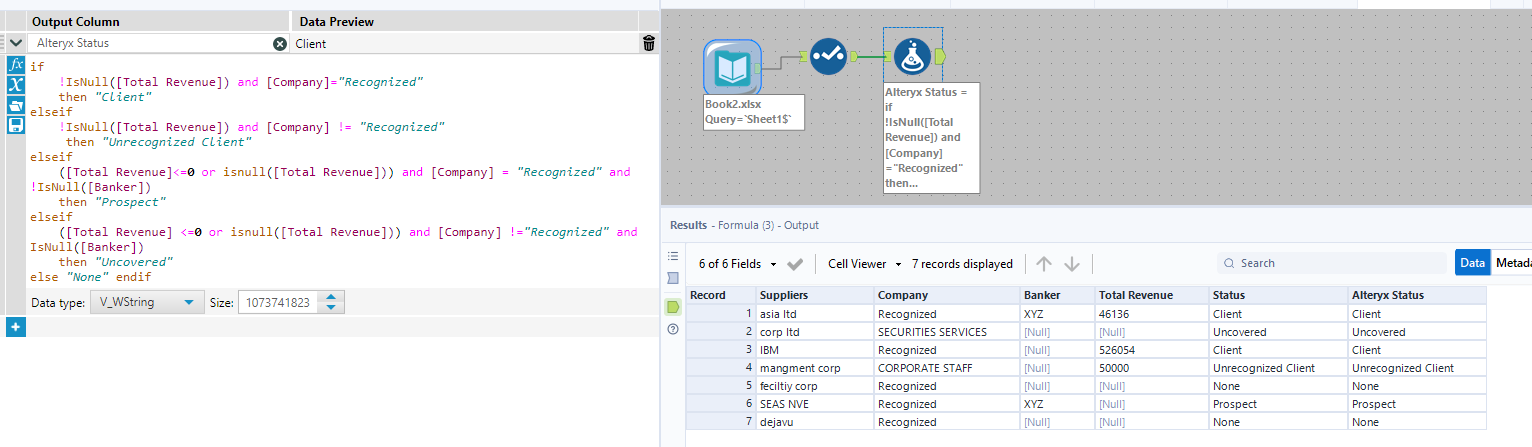Open the 6 of 6 Fields dropdown
The height and width of the screenshot is (447, 1532).
tap(731, 264)
